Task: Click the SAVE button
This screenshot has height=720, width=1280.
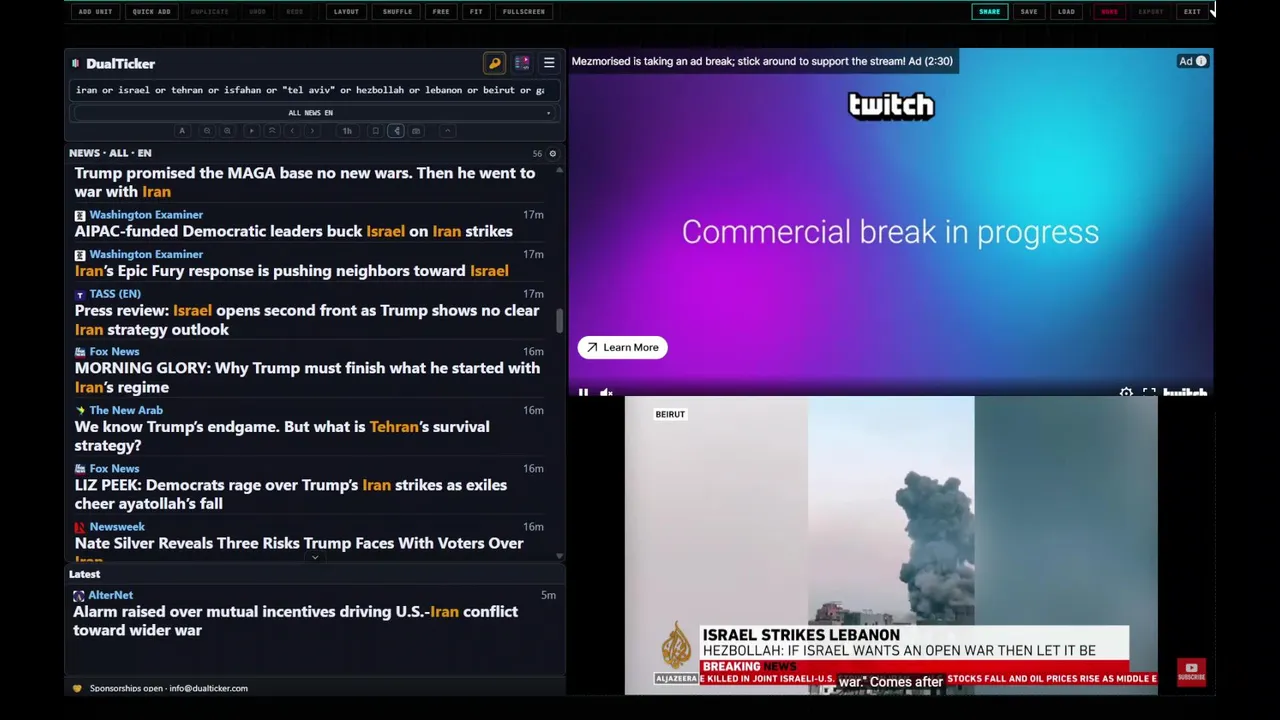Action: pyautogui.click(x=1029, y=12)
